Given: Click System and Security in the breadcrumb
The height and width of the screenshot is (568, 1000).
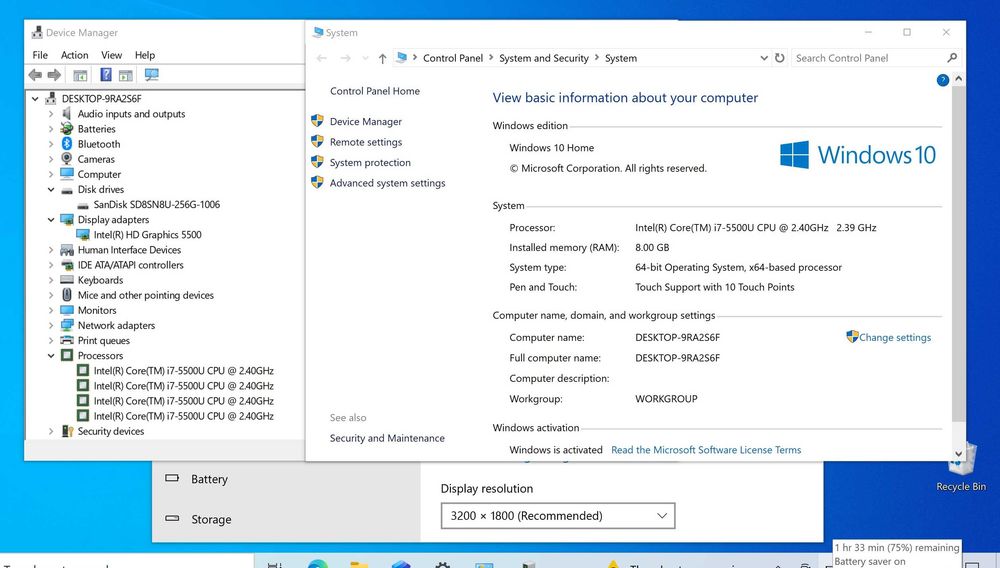Looking at the screenshot, I should click(x=544, y=58).
